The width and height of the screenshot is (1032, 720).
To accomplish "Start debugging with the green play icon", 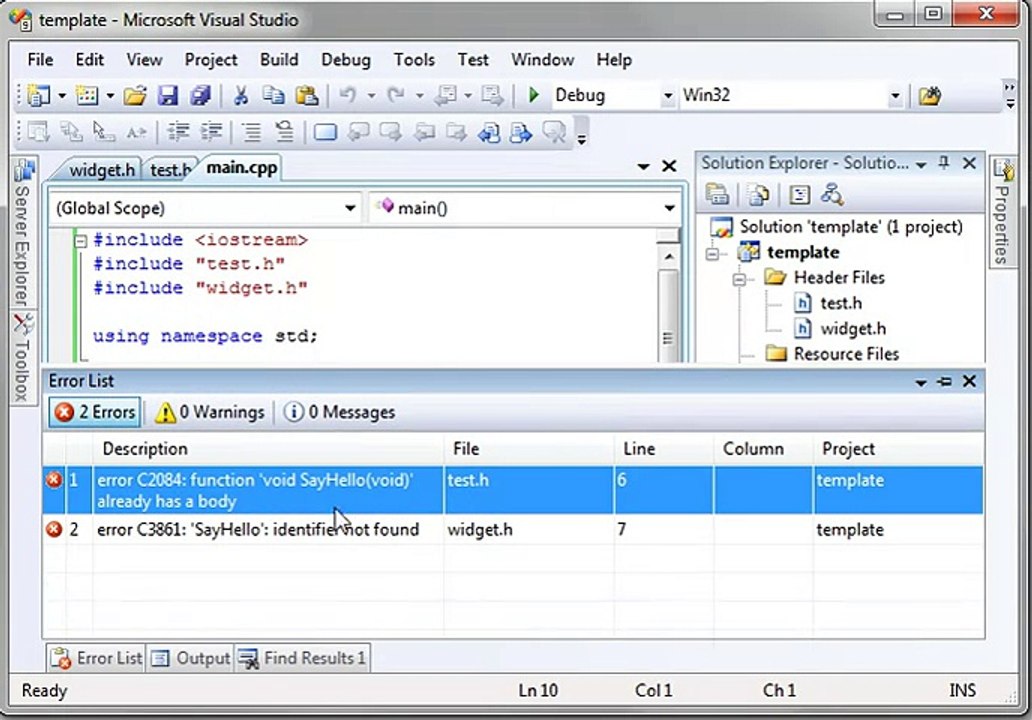I will coord(534,95).
